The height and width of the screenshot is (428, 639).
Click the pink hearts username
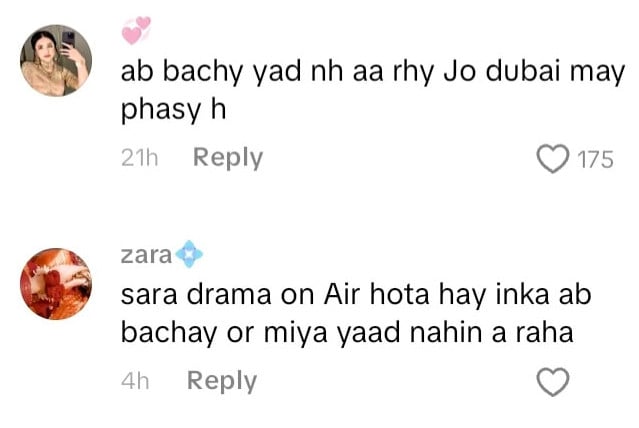pyautogui.click(x=137, y=30)
